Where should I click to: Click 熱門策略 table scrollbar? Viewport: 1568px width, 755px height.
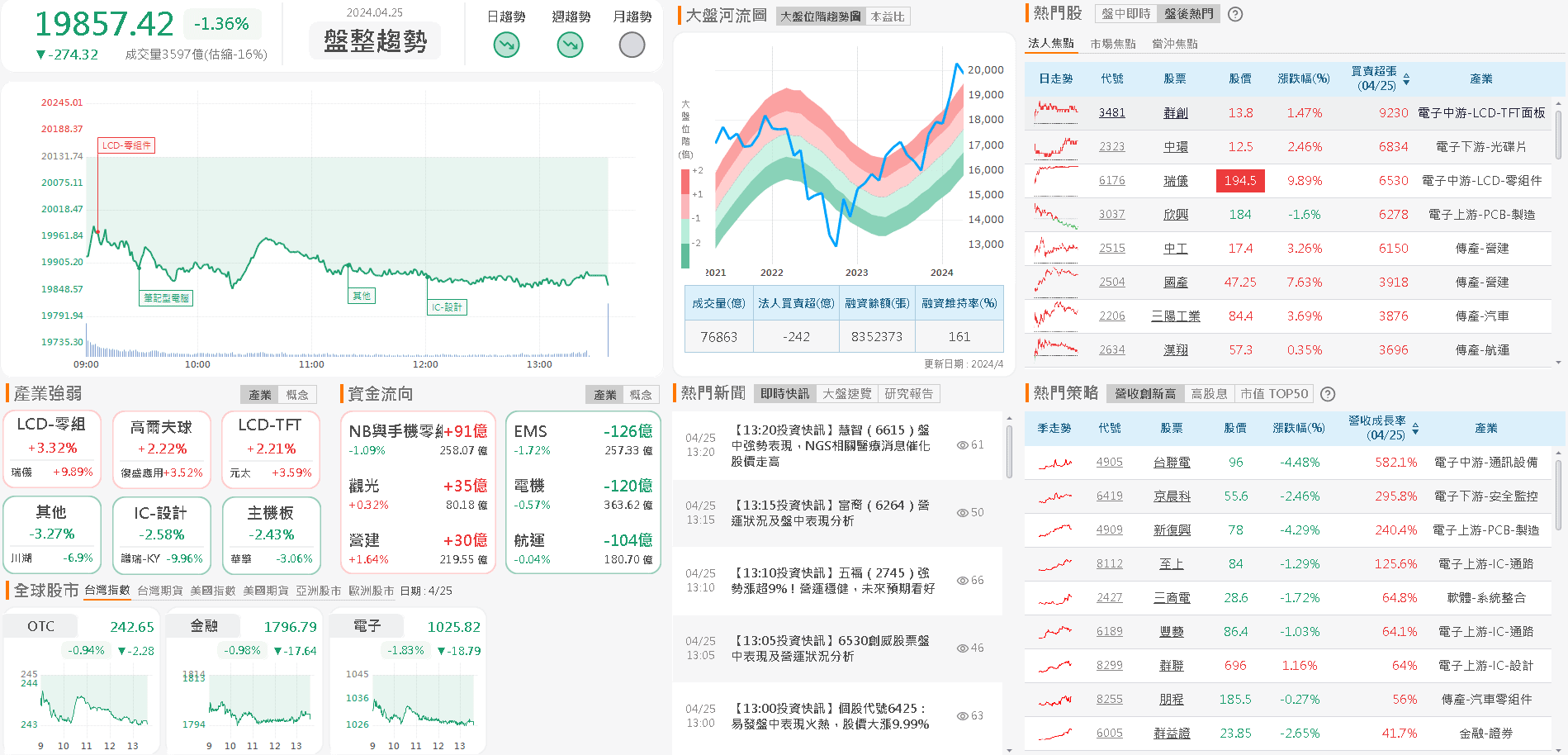point(1558,496)
